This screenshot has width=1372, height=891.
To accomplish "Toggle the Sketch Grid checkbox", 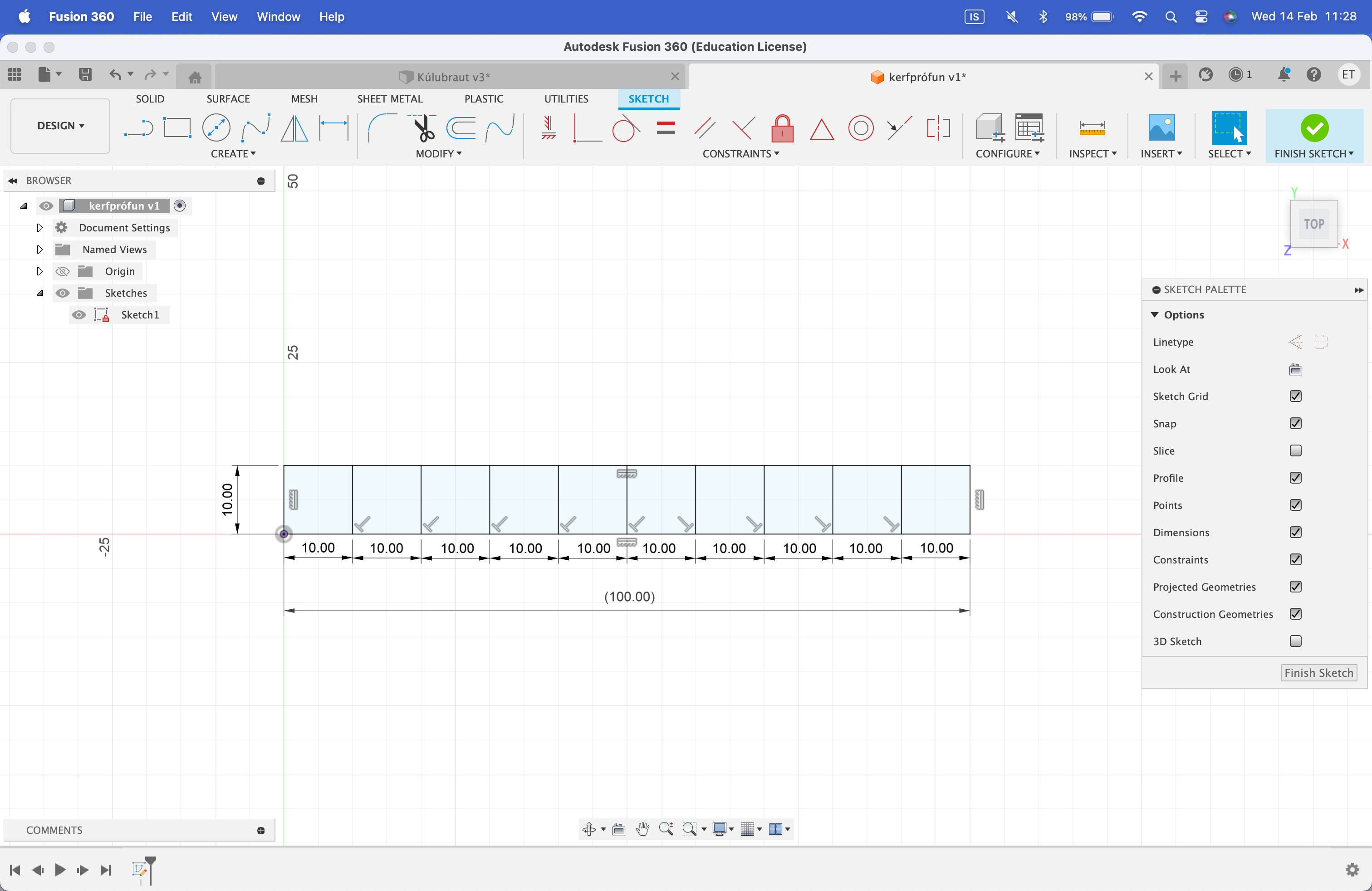I will (1295, 397).
